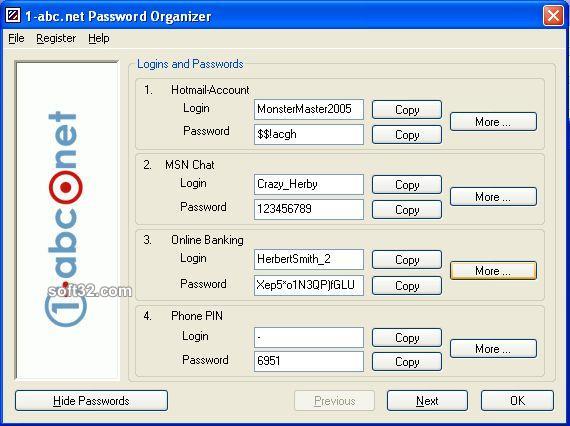Open the Register menu
Viewport: 570px width, 426px height.
click(56, 38)
